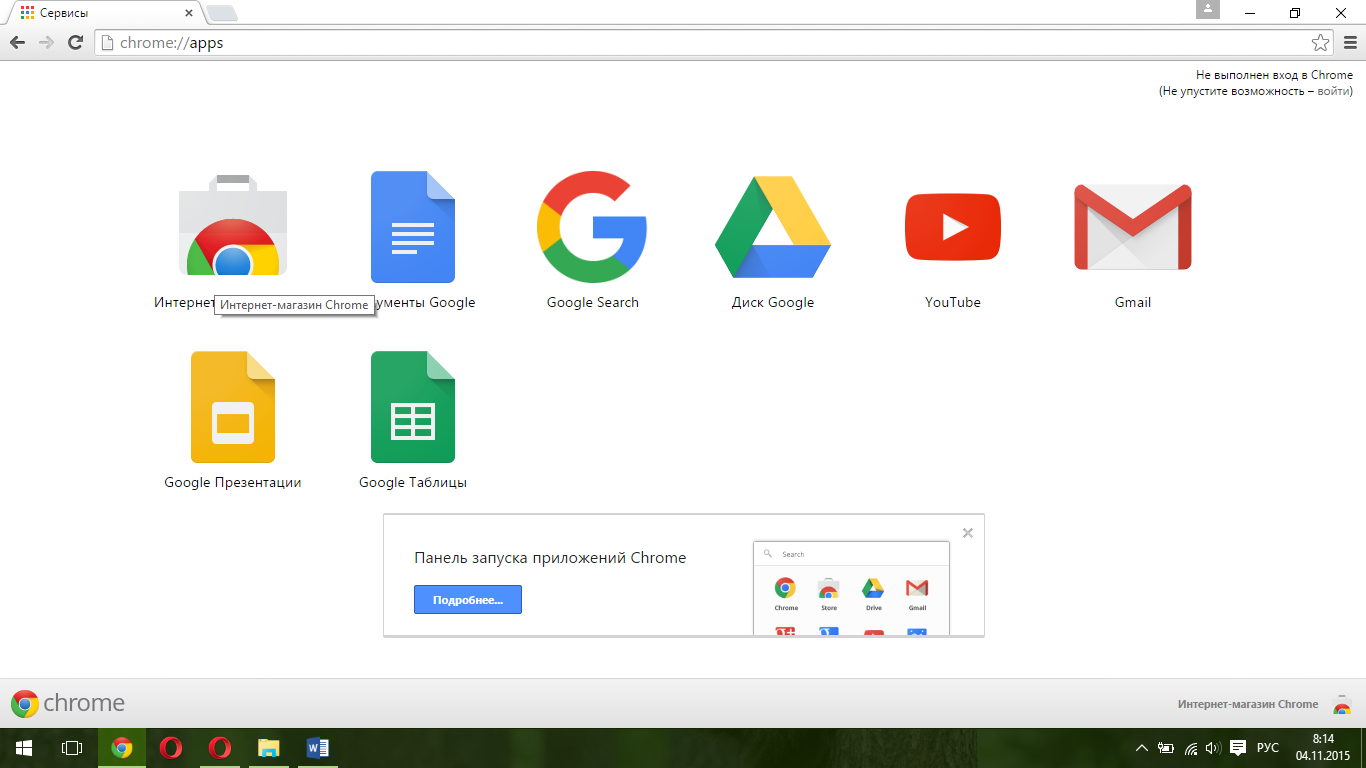
Task: Click the Google Search label text
Action: pyautogui.click(x=593, y=302)
